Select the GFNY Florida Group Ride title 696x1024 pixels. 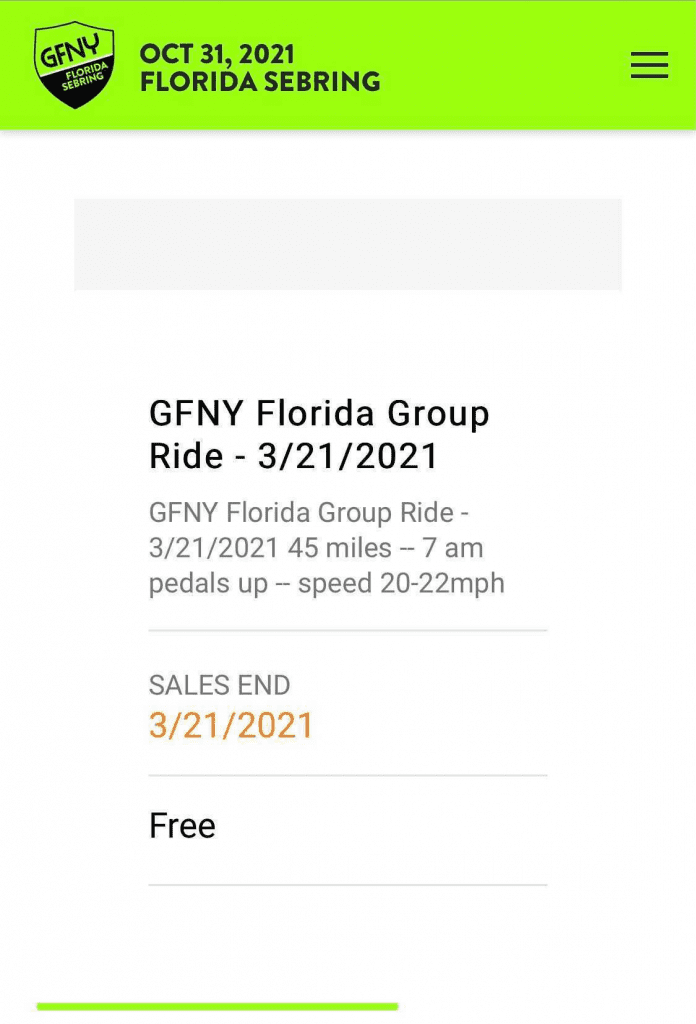pyautogui.click(x=319, y=434)
